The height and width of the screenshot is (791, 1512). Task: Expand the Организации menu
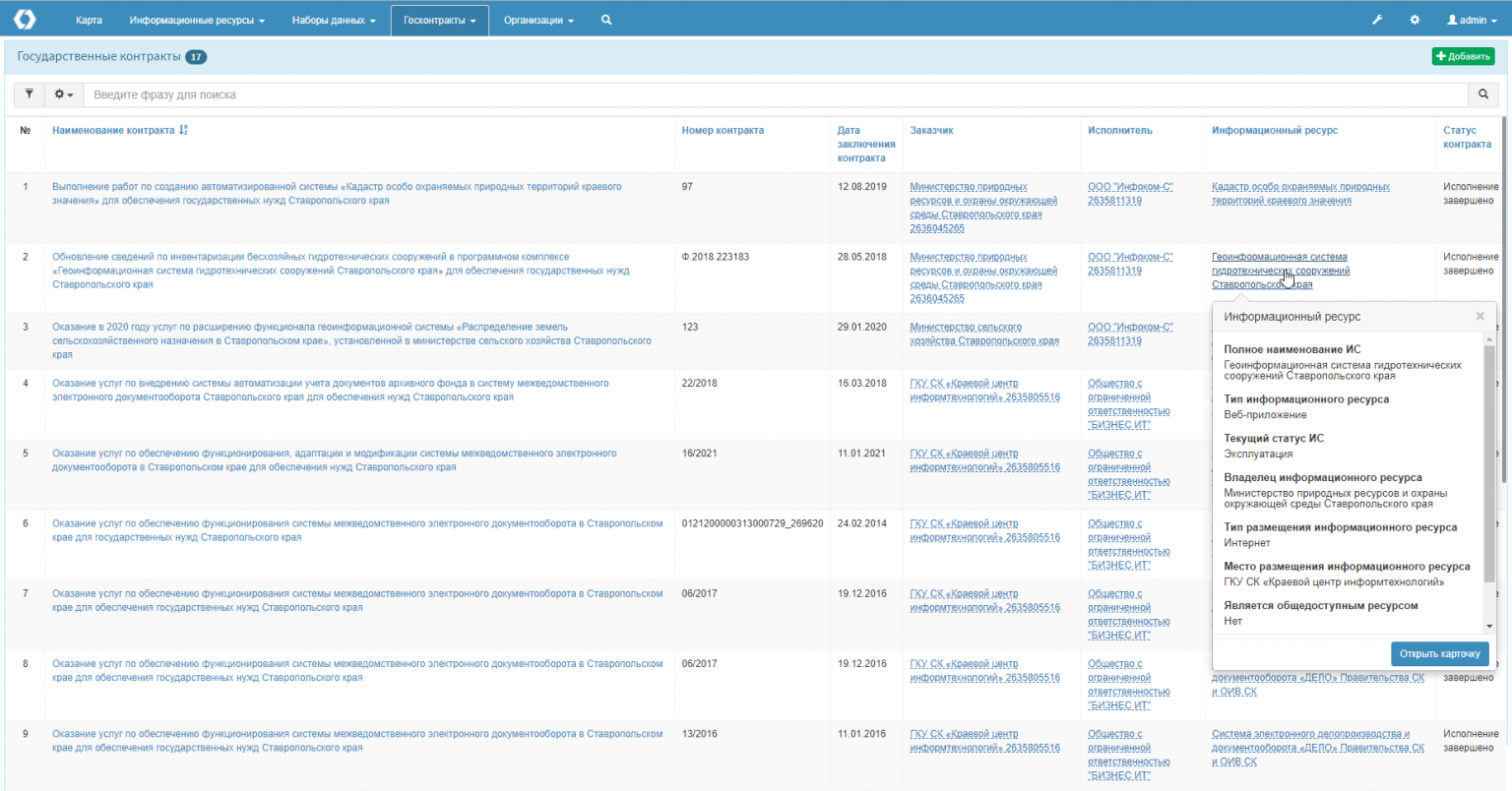538,20
